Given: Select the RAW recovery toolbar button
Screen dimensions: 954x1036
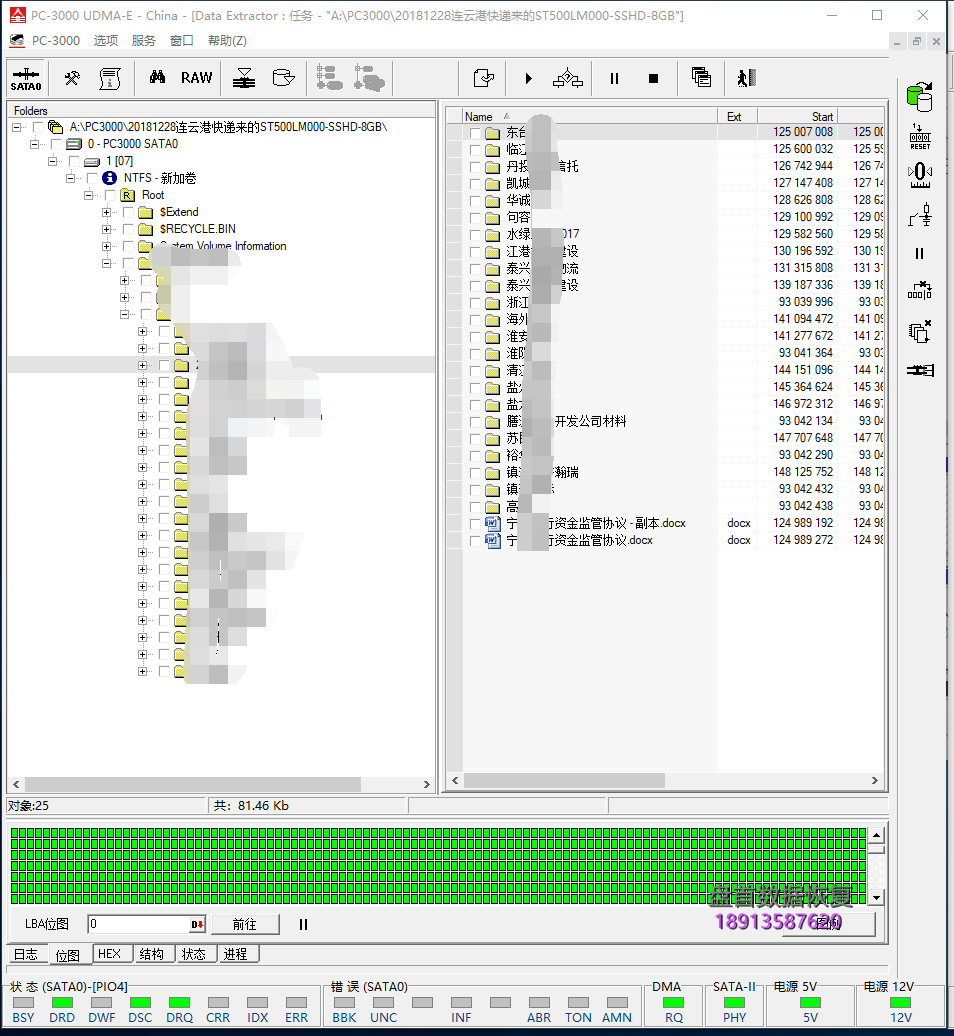Looking at the screenshot, I should (x=196, y=78).
